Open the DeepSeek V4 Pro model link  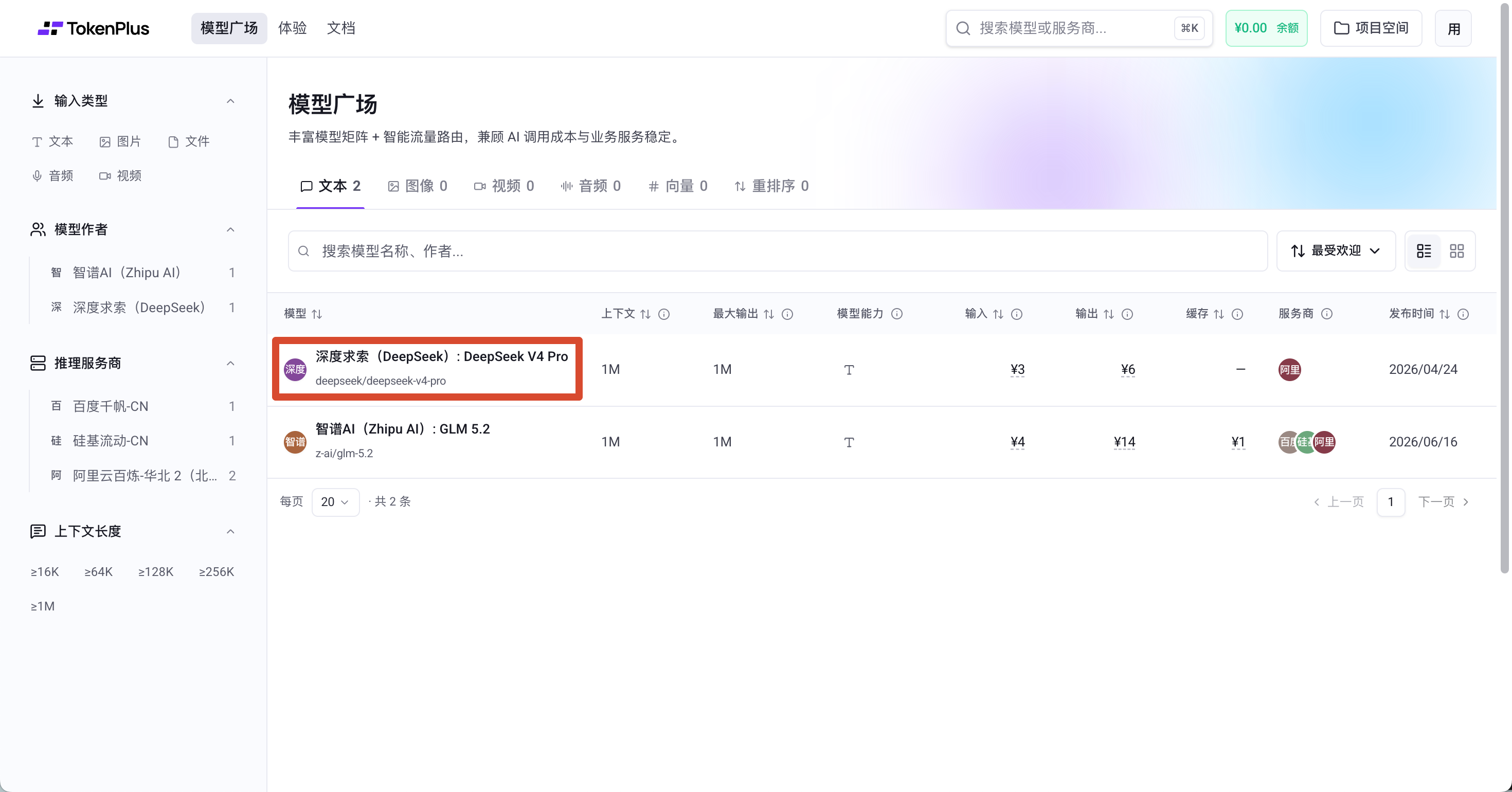pos(441,357)
